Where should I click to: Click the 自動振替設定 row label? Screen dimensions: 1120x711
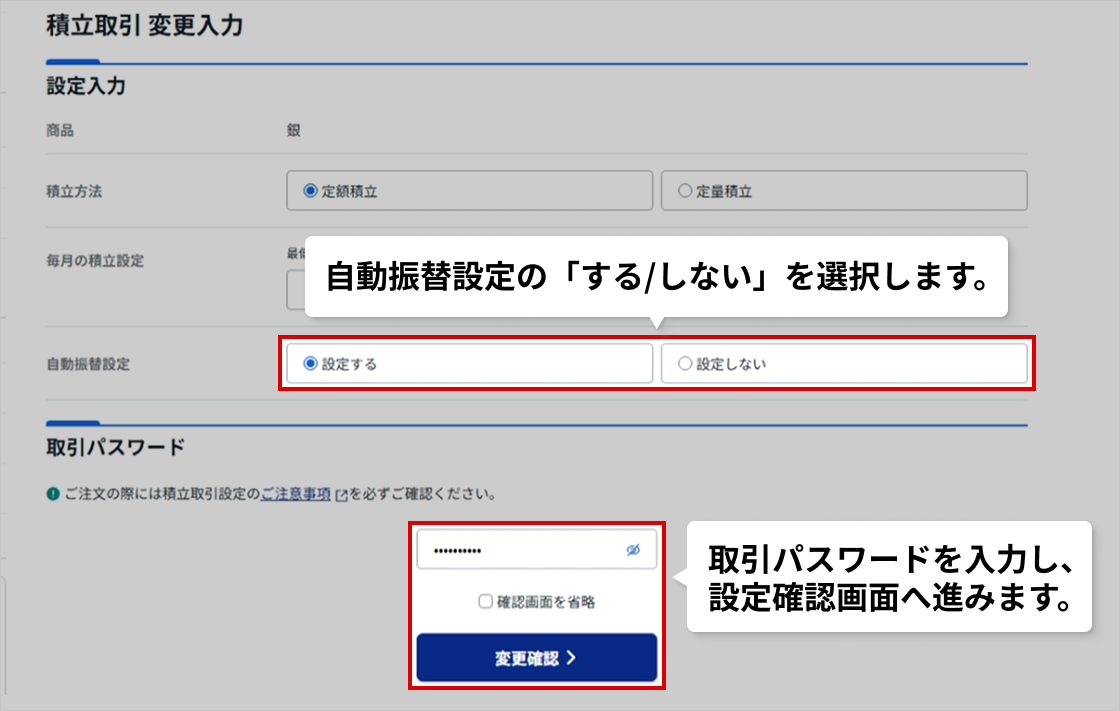pyautogui.click(x=88, y=364)
